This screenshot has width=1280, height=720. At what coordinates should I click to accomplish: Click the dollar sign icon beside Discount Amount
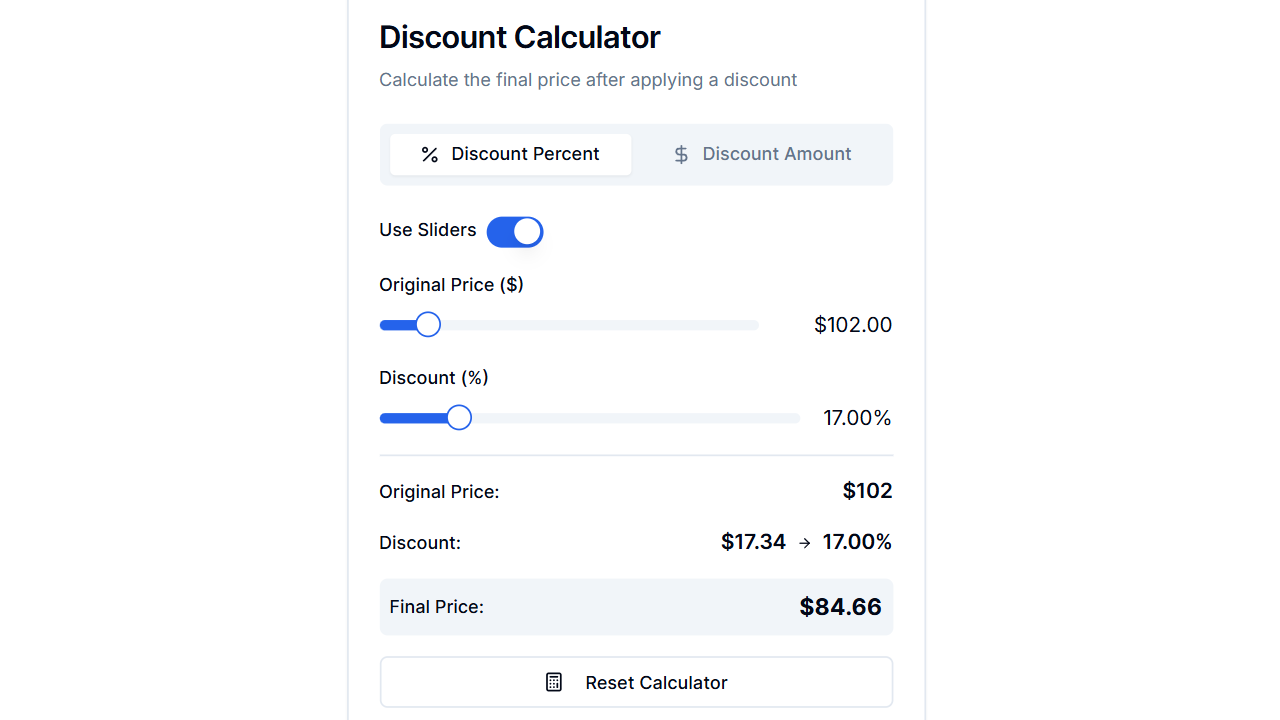(x=681, y=154)
